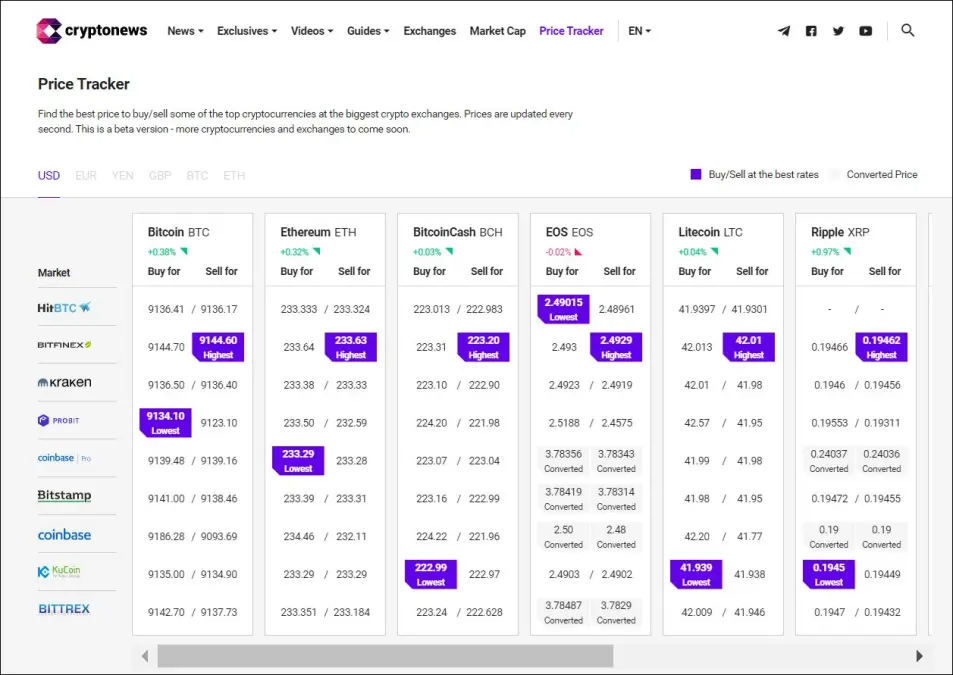953x675 pixels.
Task: Click the purple best rates legend swatch
Action: pos(696,174)
